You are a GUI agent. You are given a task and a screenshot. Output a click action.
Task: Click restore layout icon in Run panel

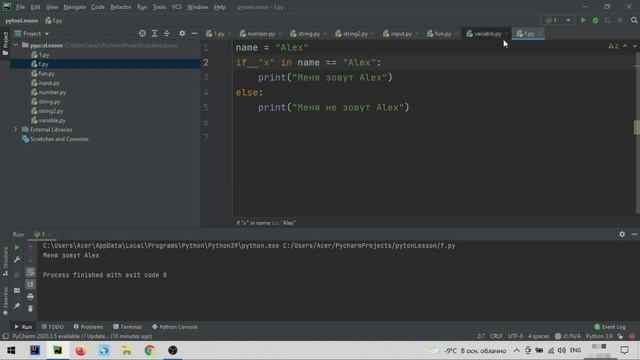[17, 290]
